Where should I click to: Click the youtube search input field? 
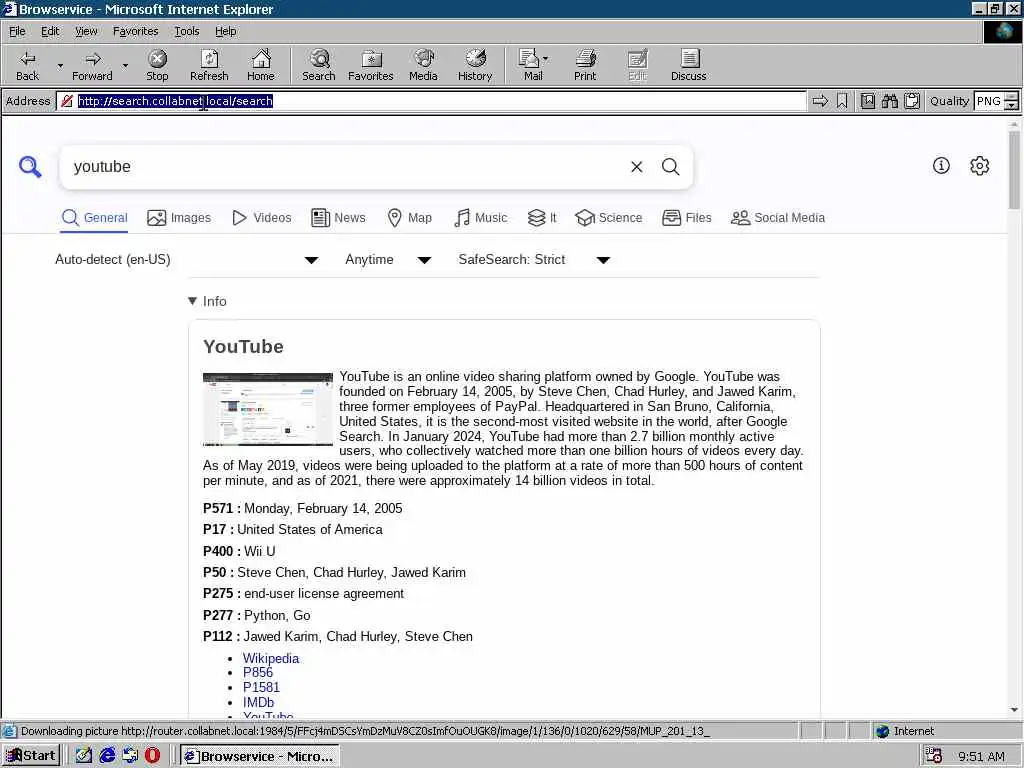[346, 167]
